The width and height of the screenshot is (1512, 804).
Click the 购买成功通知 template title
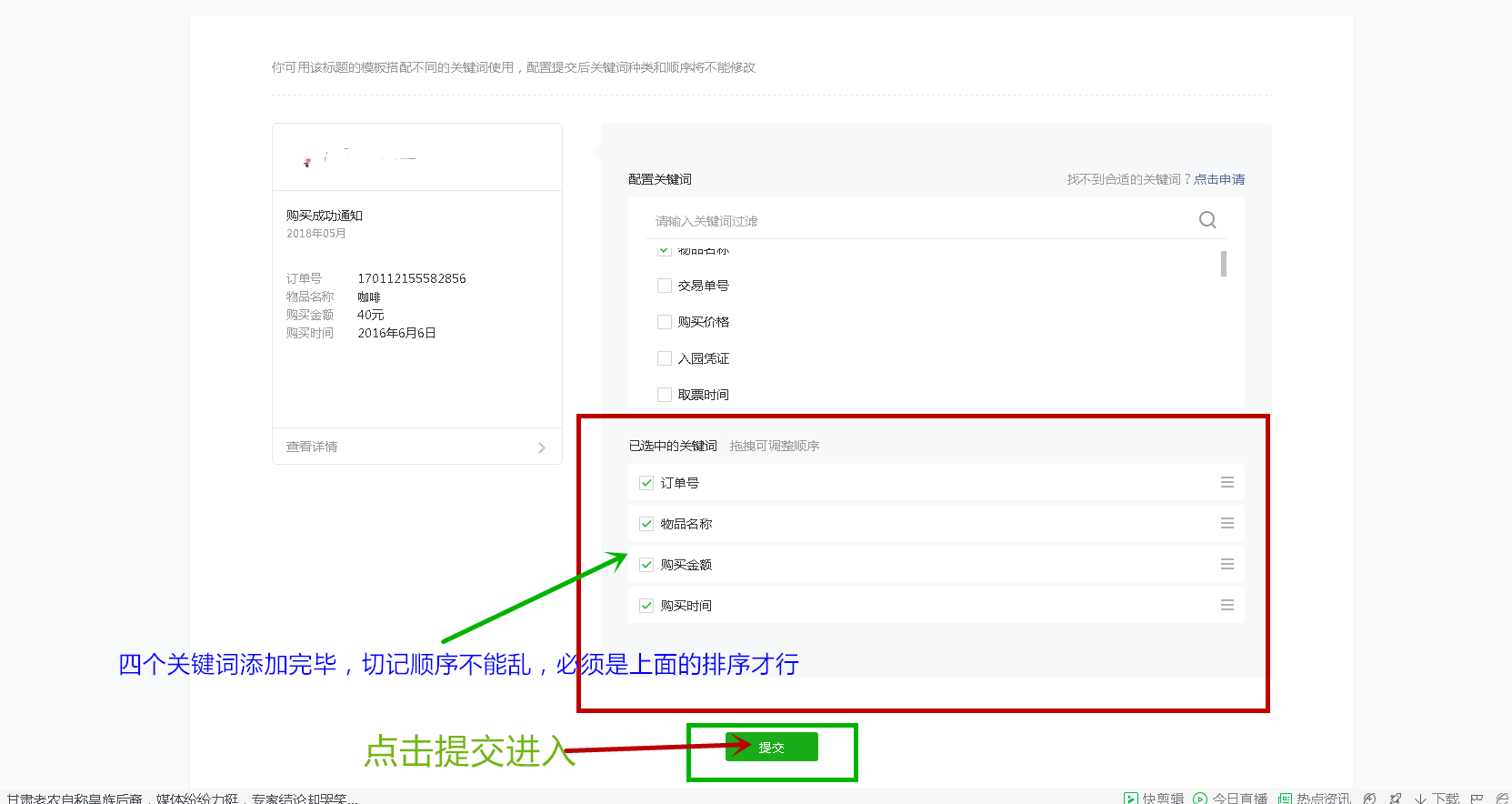(x=325, y=216)
